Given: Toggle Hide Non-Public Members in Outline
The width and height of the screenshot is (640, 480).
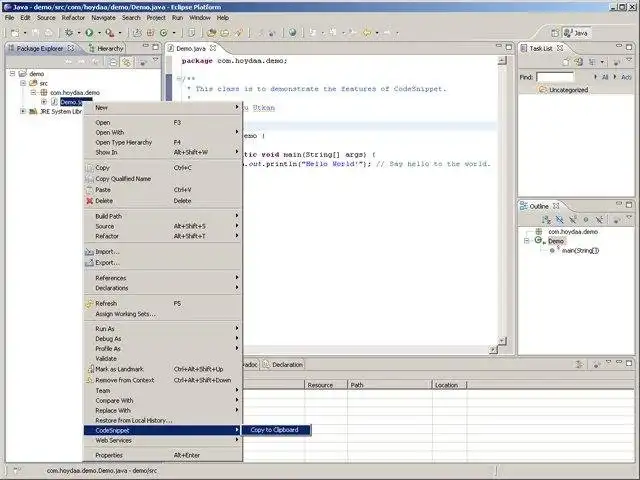Looking at the screenshot, I should click(x=586, y=220).
